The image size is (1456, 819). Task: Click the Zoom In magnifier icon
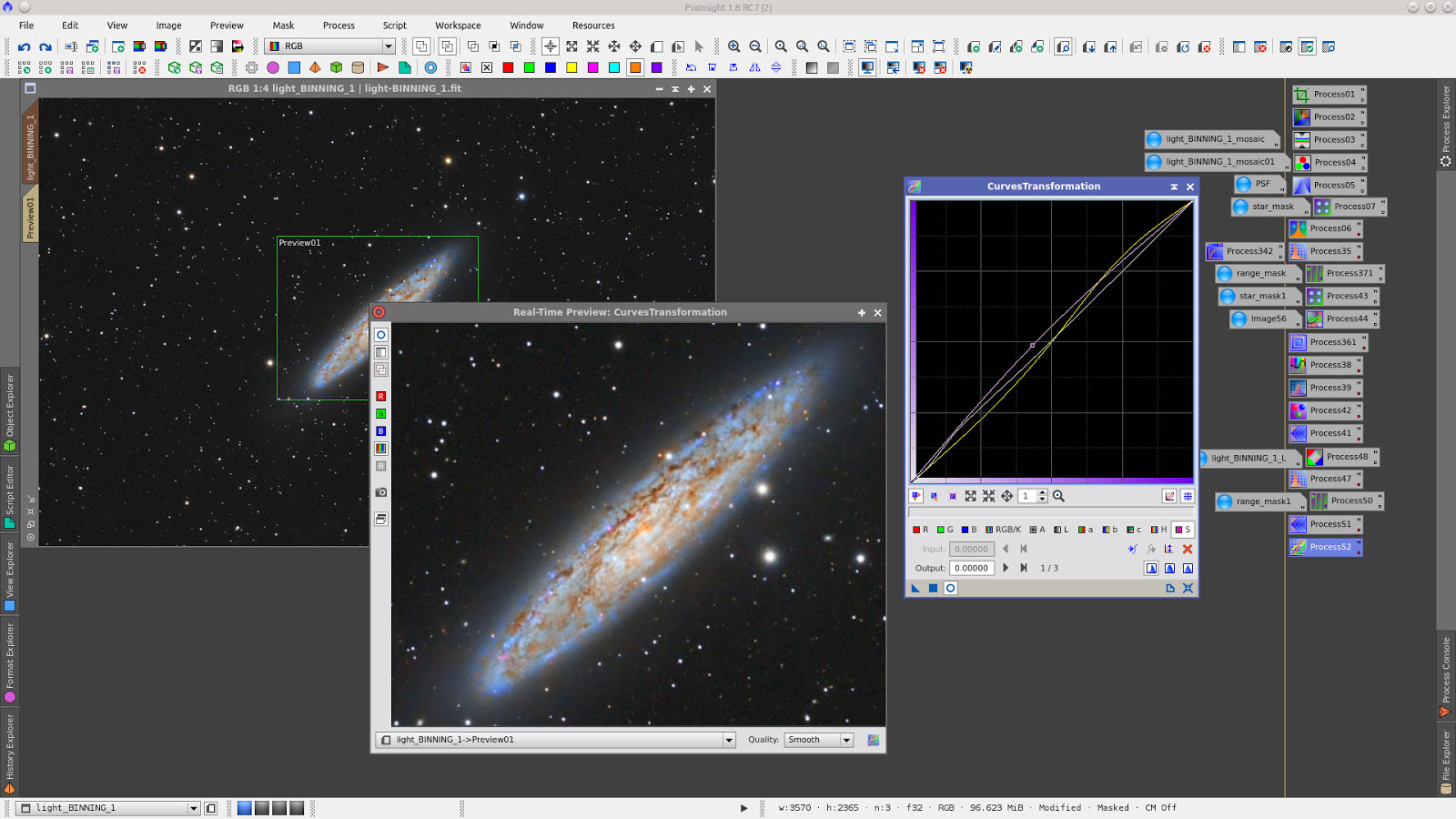tap(733, 46)
